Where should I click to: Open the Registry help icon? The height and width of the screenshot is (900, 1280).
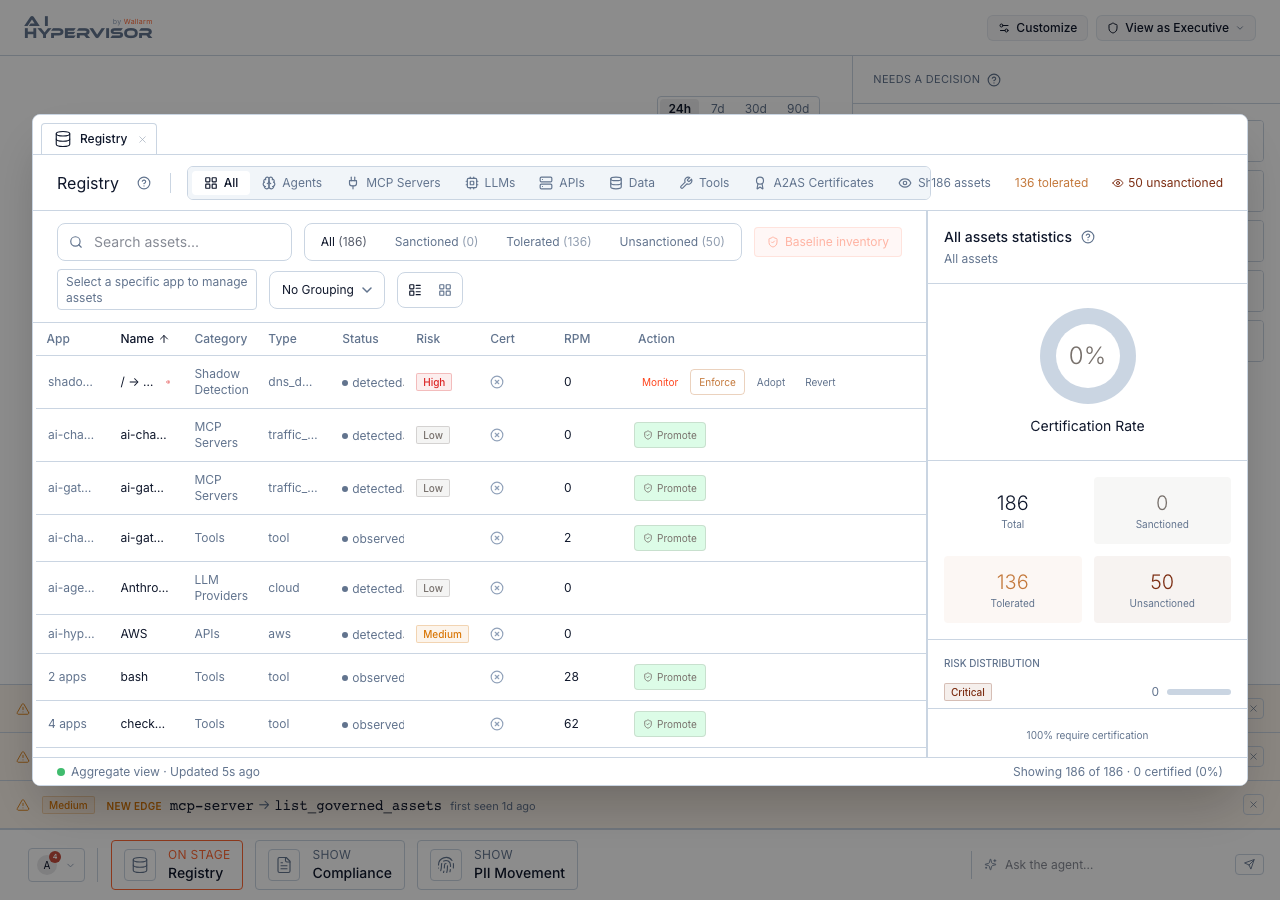pyautogui.click(x=144, y=183)
